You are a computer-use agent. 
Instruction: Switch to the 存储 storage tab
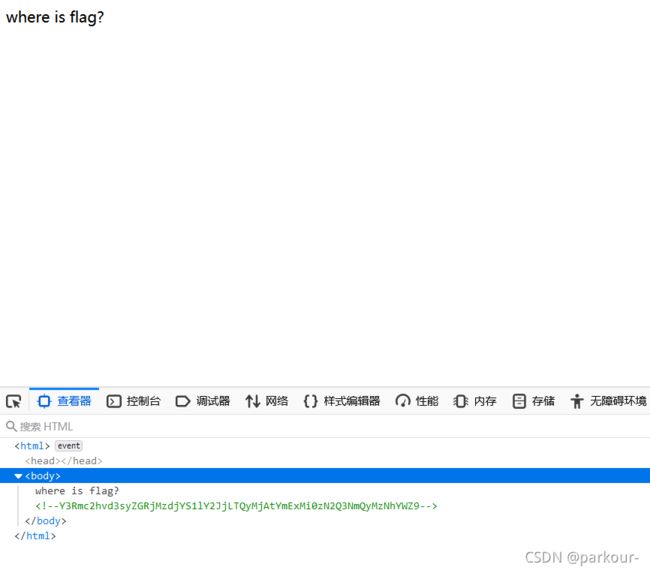(x=534, y=401)
